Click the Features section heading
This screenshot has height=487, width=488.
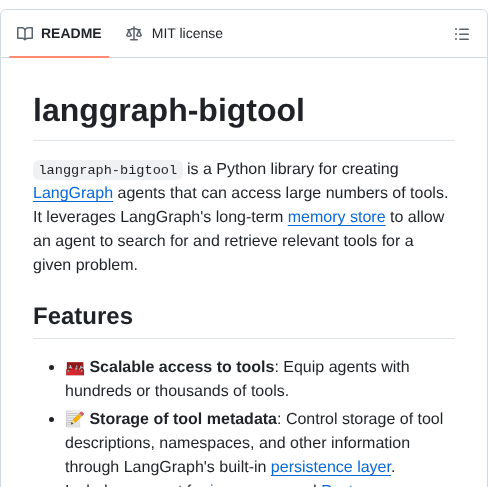click(x=83, y=316)
